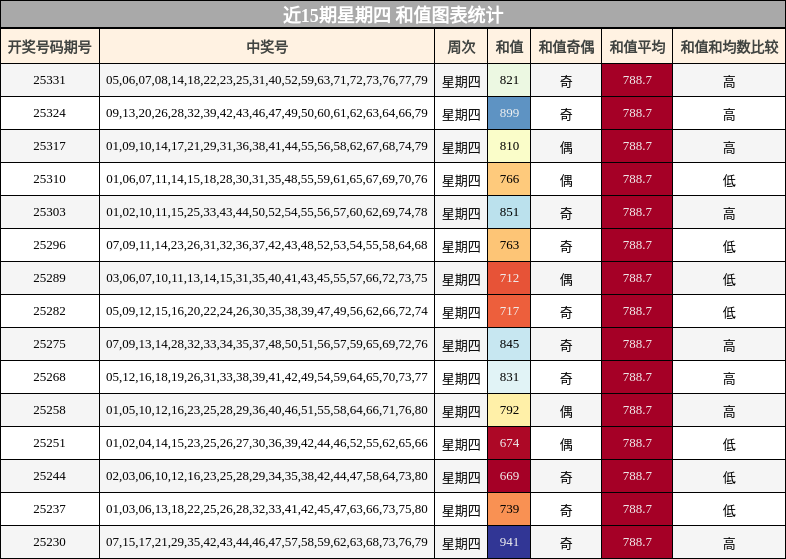Click winning numbers starting 01,02,10,11,15
The width and height of the screenshot is (786, 559).
267,212
